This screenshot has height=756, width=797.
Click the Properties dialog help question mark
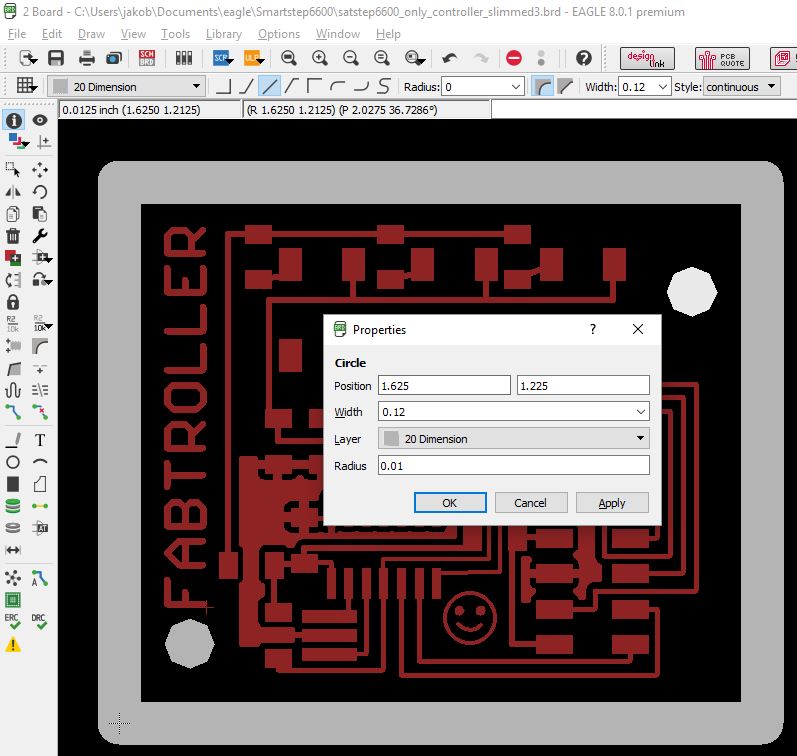pyautogui.click(x=592, y=329)
